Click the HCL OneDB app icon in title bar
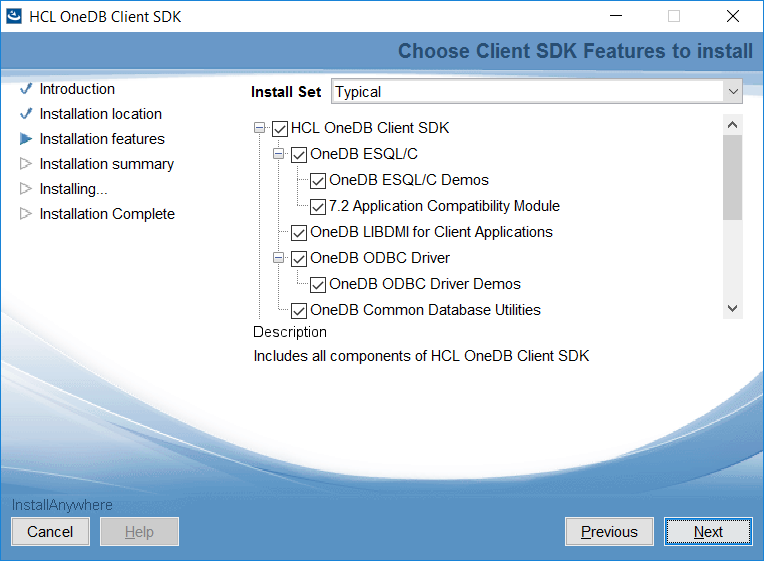This screenshot has width=764, height=561. (x=14, y=16)
